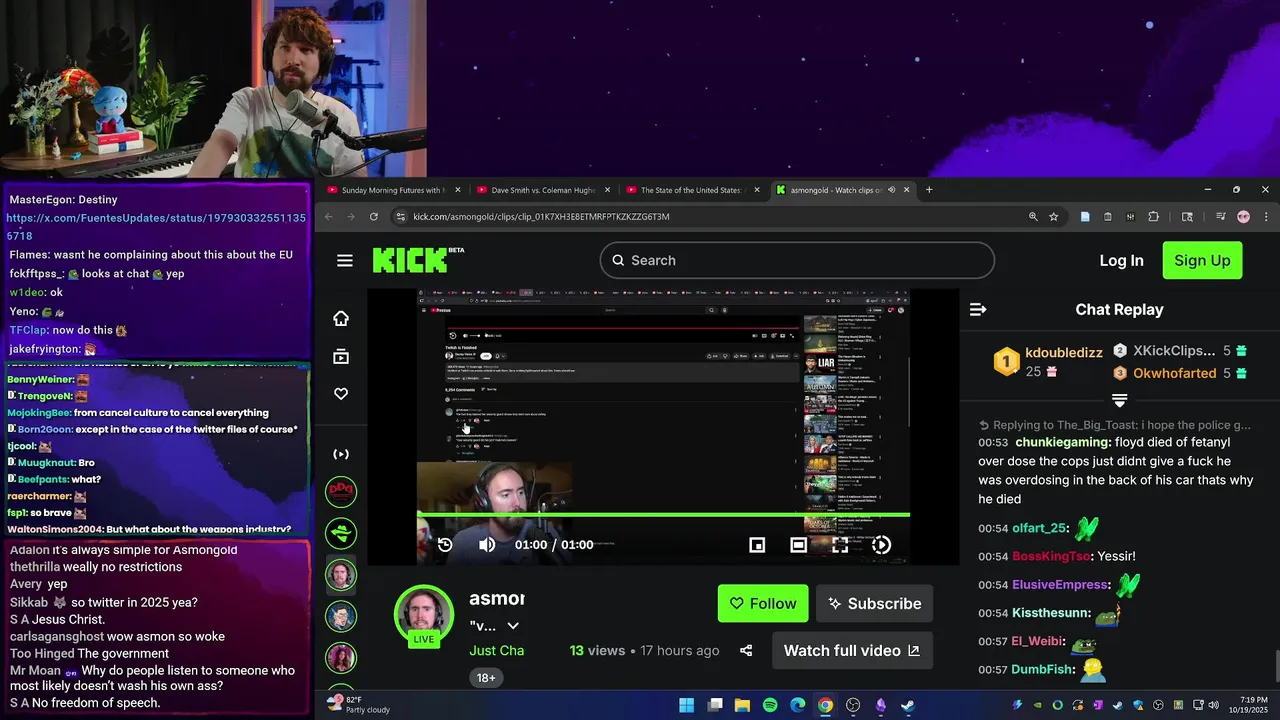The width and height of the screenshot is (1280, 720).
Task: Open Browse icon in Kick sidebar
Action: pos(341,356)
